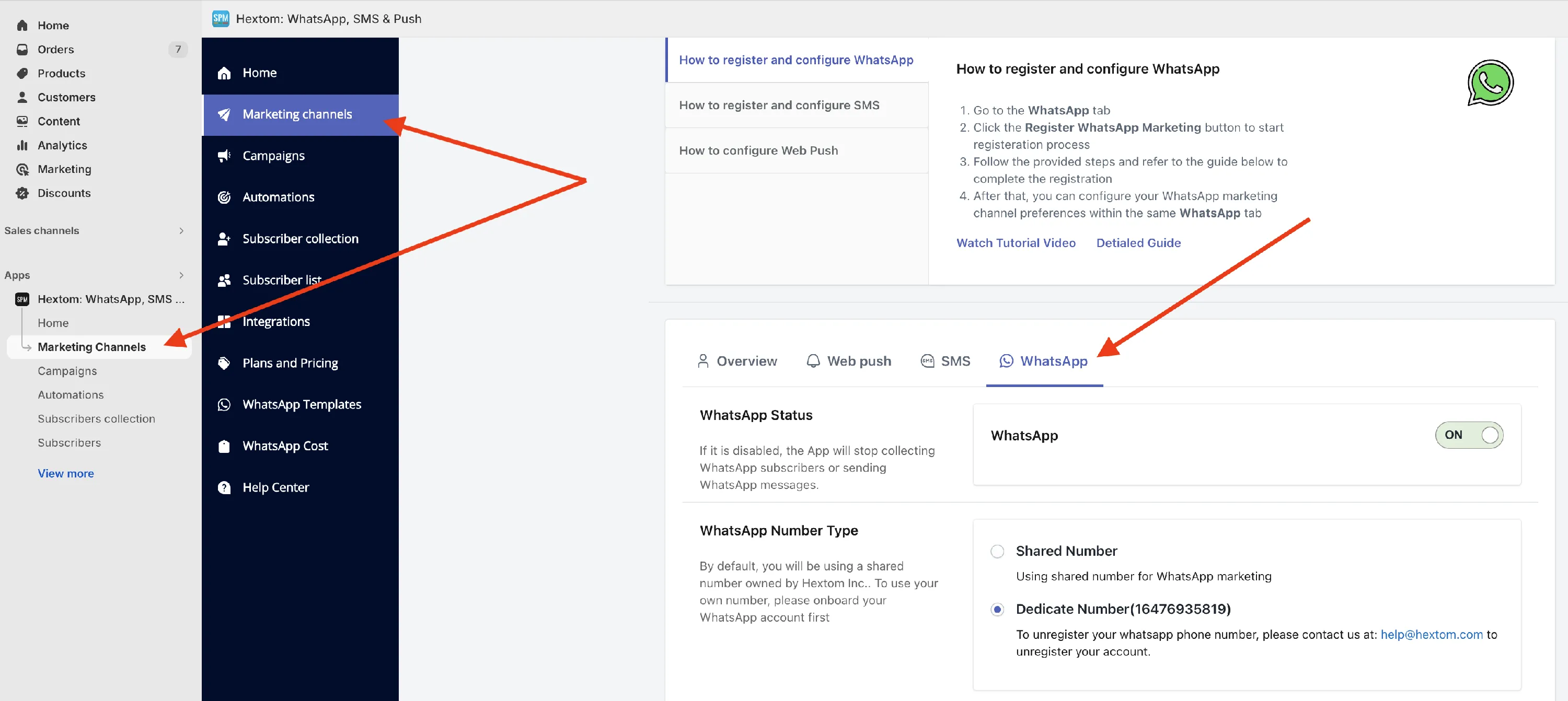Viewport: 1568px width, 701px height.
Task: Click the Customers person icon
Action: point(22,97)
